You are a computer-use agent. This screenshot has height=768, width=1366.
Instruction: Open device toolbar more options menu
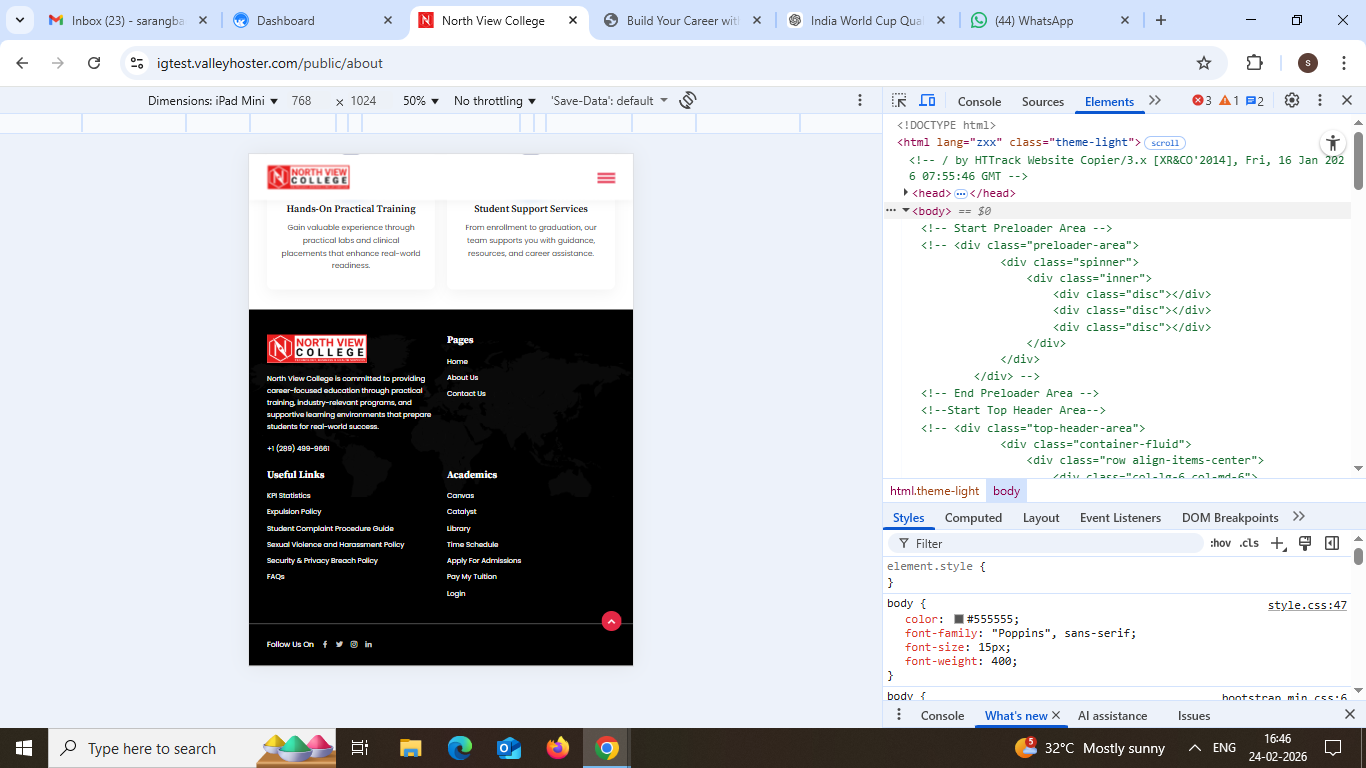coord(860,100)
